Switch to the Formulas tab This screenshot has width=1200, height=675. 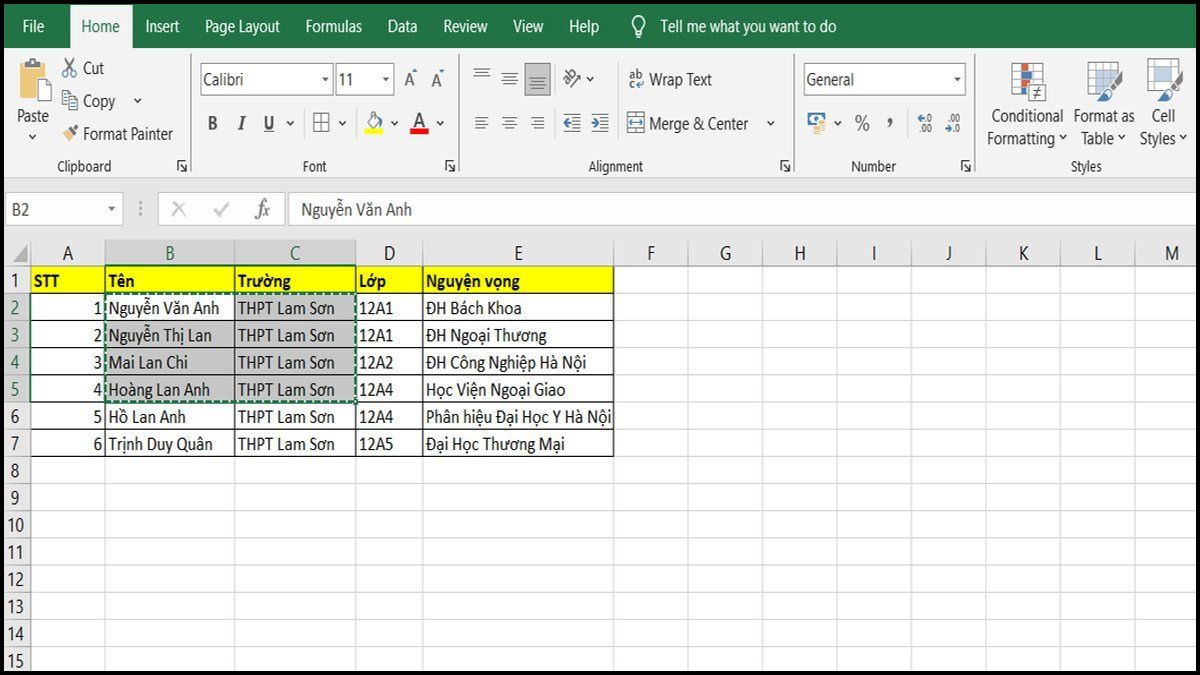[x=334, y=27]
